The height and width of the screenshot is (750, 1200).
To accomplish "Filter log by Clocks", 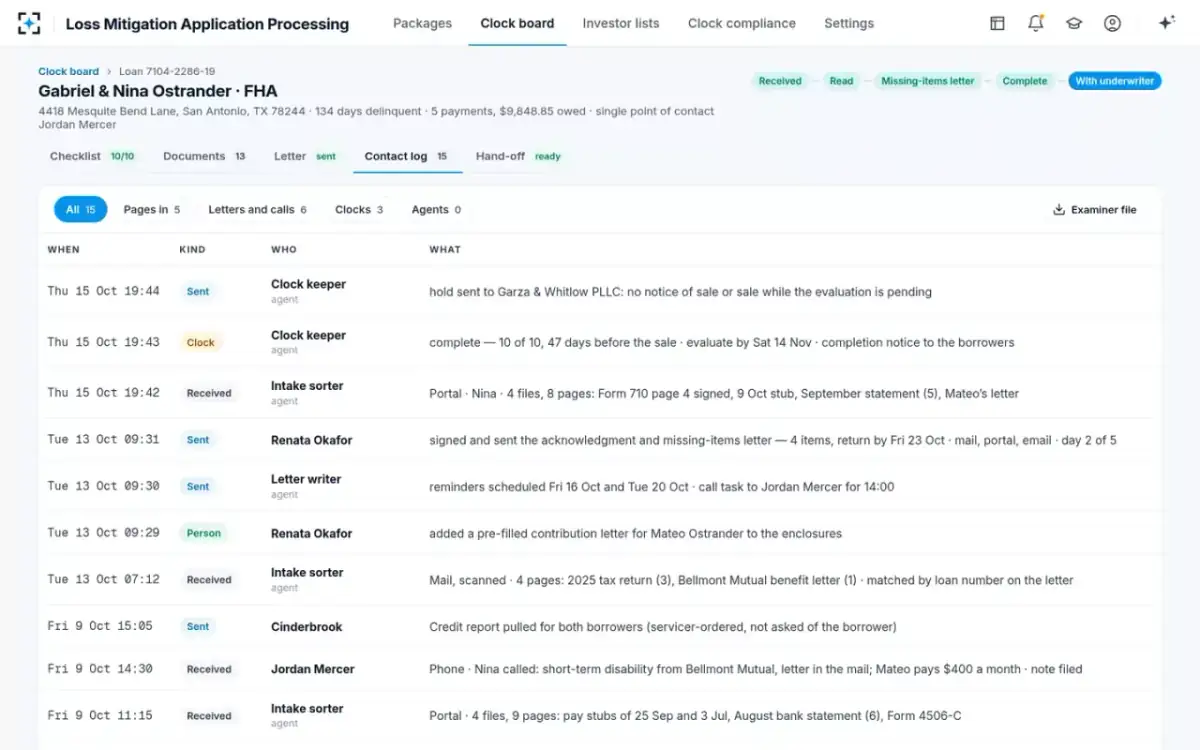I will click(x=359, y=210).
